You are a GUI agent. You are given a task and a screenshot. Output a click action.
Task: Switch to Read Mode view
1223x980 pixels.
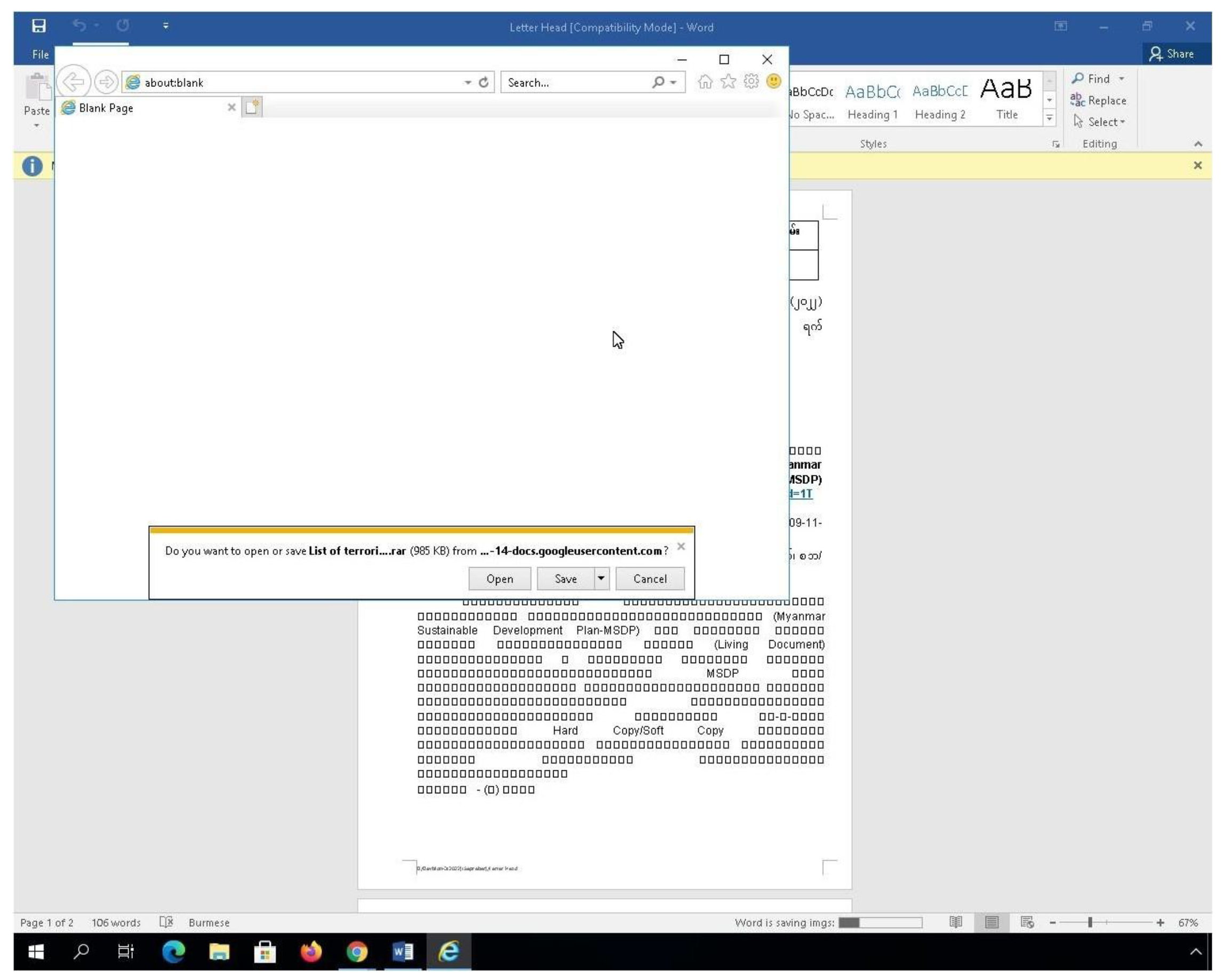point(956,921)
